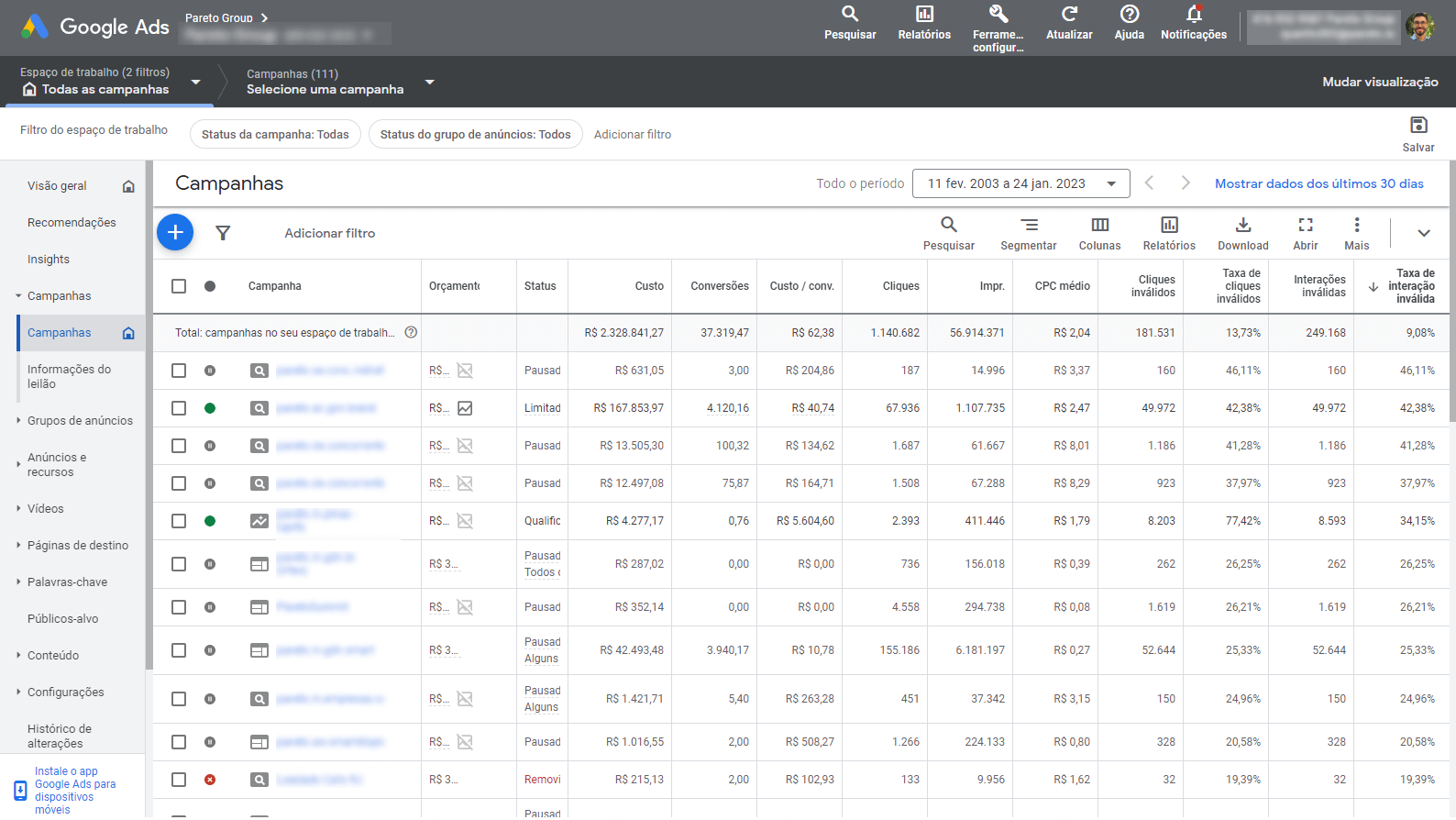The width and height of the screenshot is (1456, 820).
Task: Click the Status da campanha: Todas chip
Action: click(x=275, y=134)
